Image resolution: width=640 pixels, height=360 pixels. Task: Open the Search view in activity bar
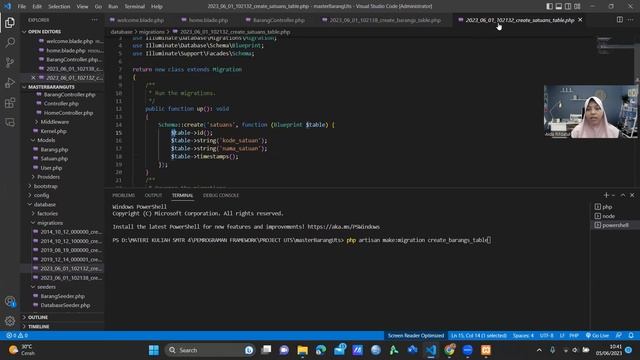click(10, 42)
